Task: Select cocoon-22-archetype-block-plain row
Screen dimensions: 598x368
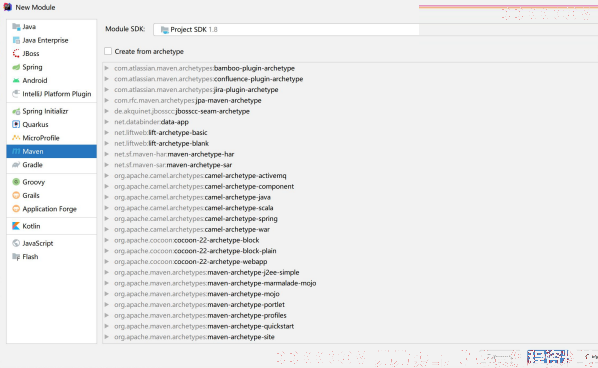Action: (350, 251)
